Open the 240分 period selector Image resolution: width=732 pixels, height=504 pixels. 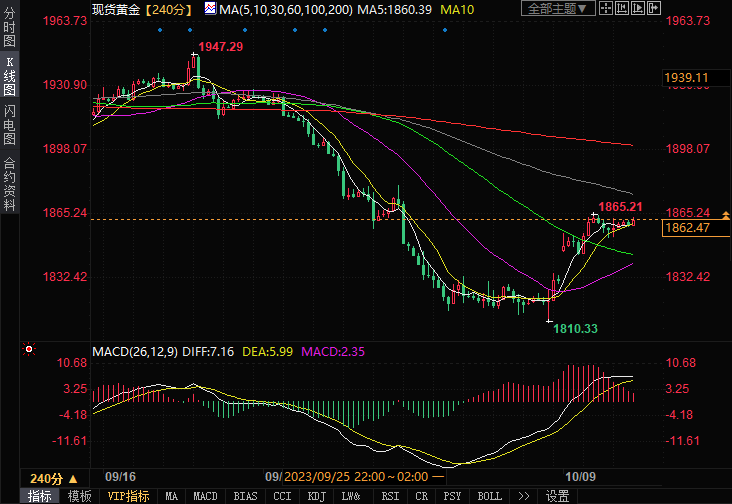(54, 479)
